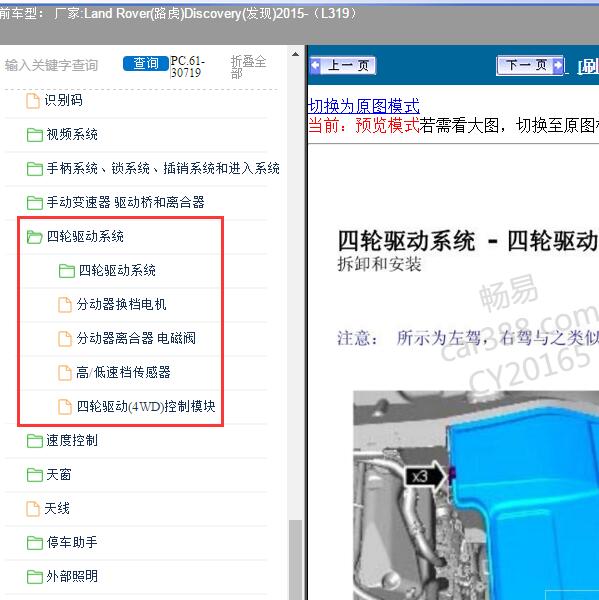Click the 速度控制 folder icon
Image resolution: width=599 pixels, height=600 pixels.
pyautogui.click(x=35, y=440)
